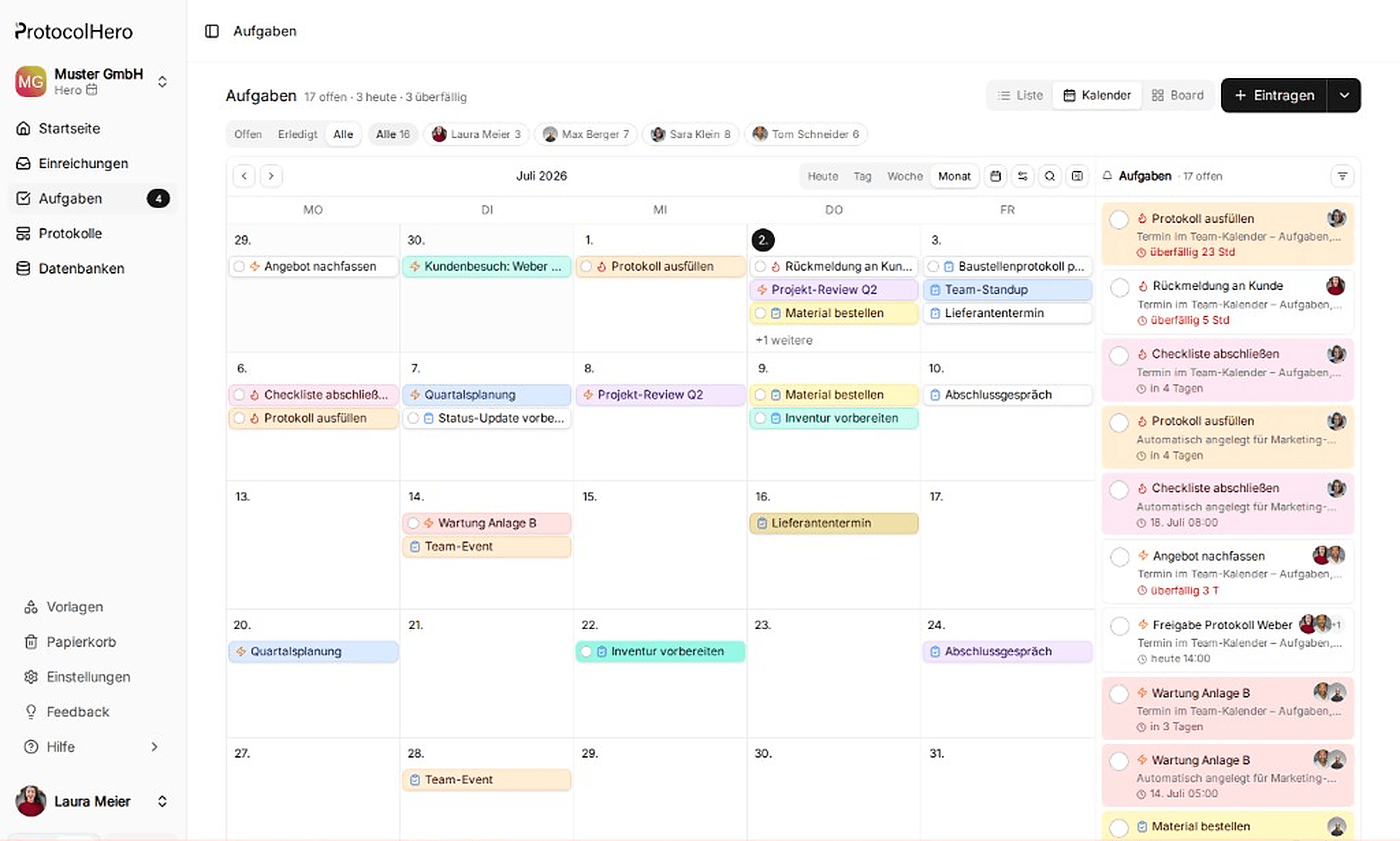Switch to Kalender view
Viewport: 1400px width, 841px height.
pos(1097,95)
